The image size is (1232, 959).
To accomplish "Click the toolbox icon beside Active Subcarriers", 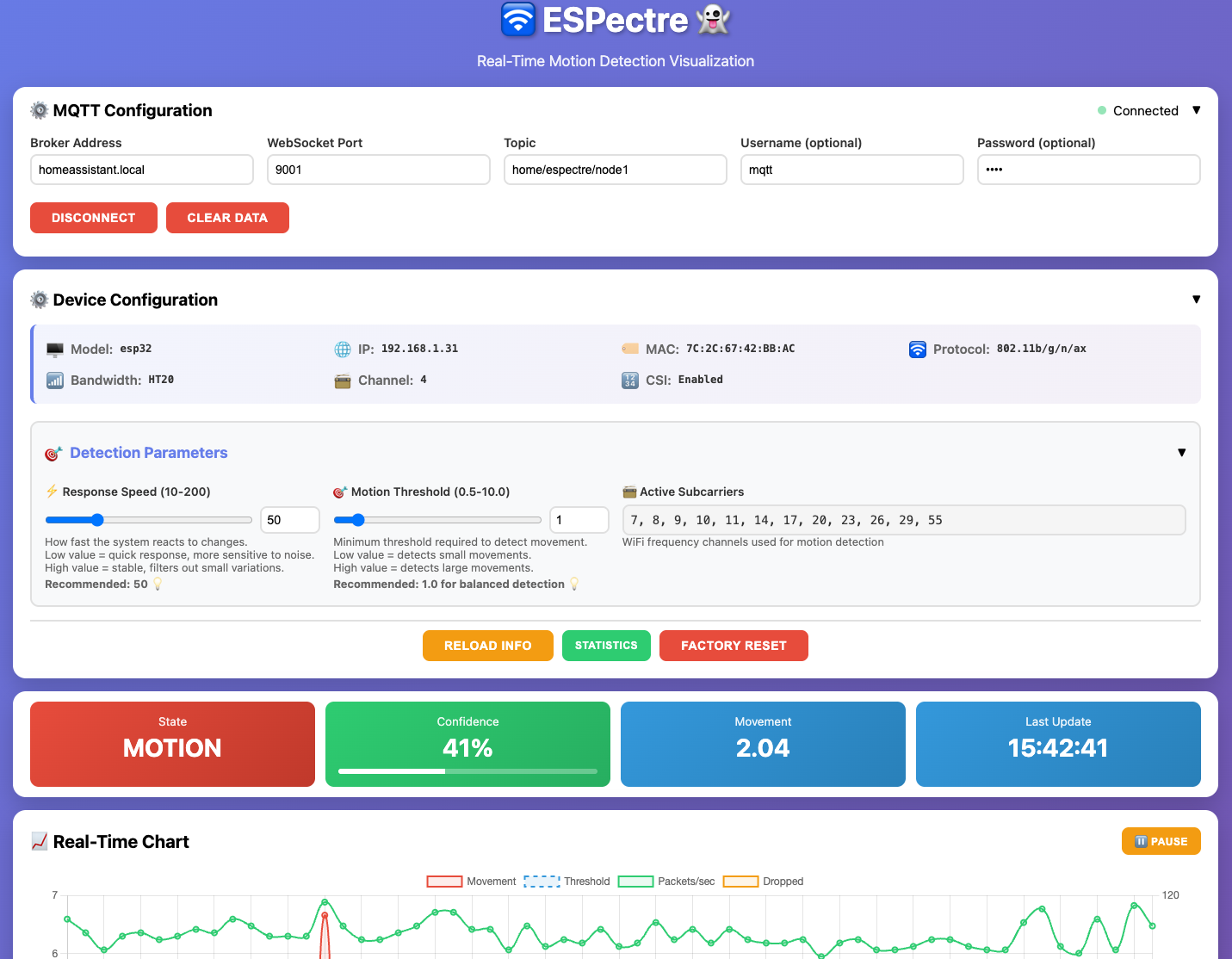I will [x=629, y=491].
